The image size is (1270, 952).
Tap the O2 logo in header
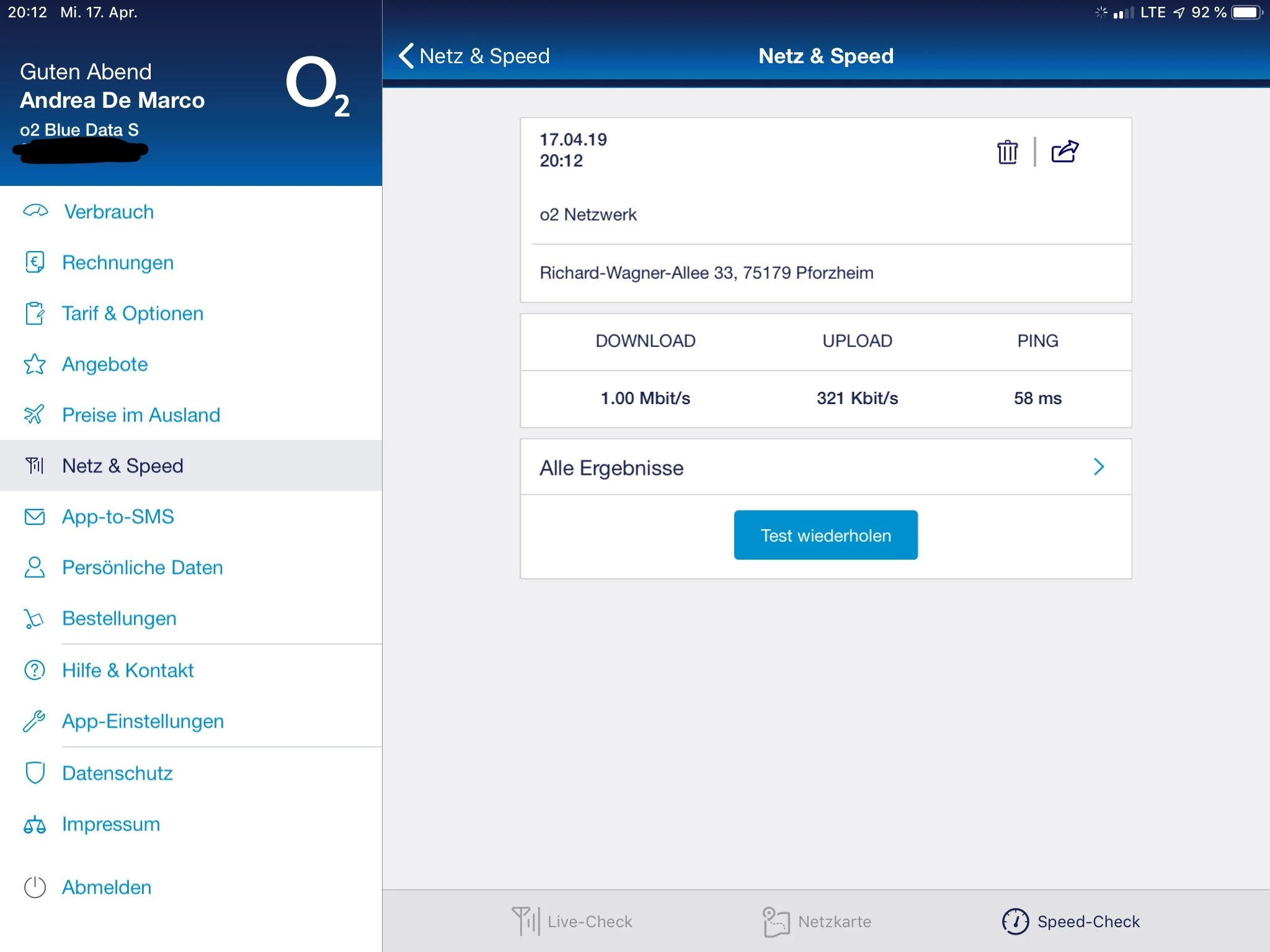click(317, 87)
